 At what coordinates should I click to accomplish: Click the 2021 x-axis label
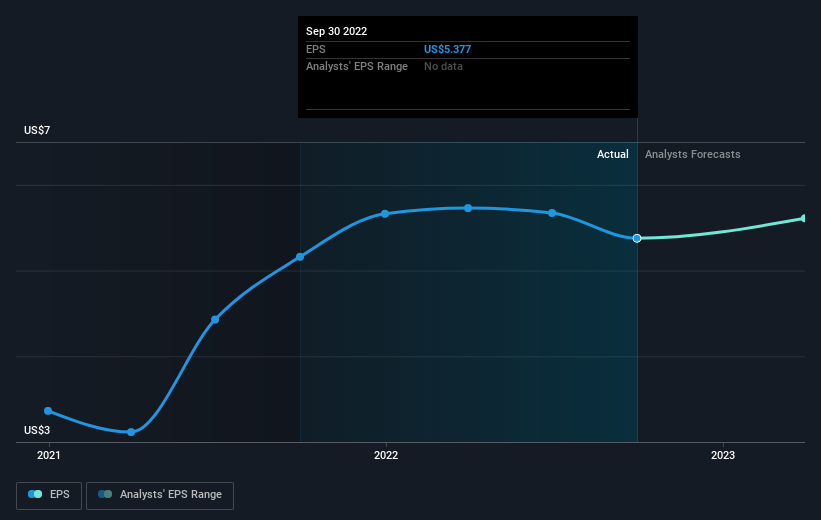49,456
